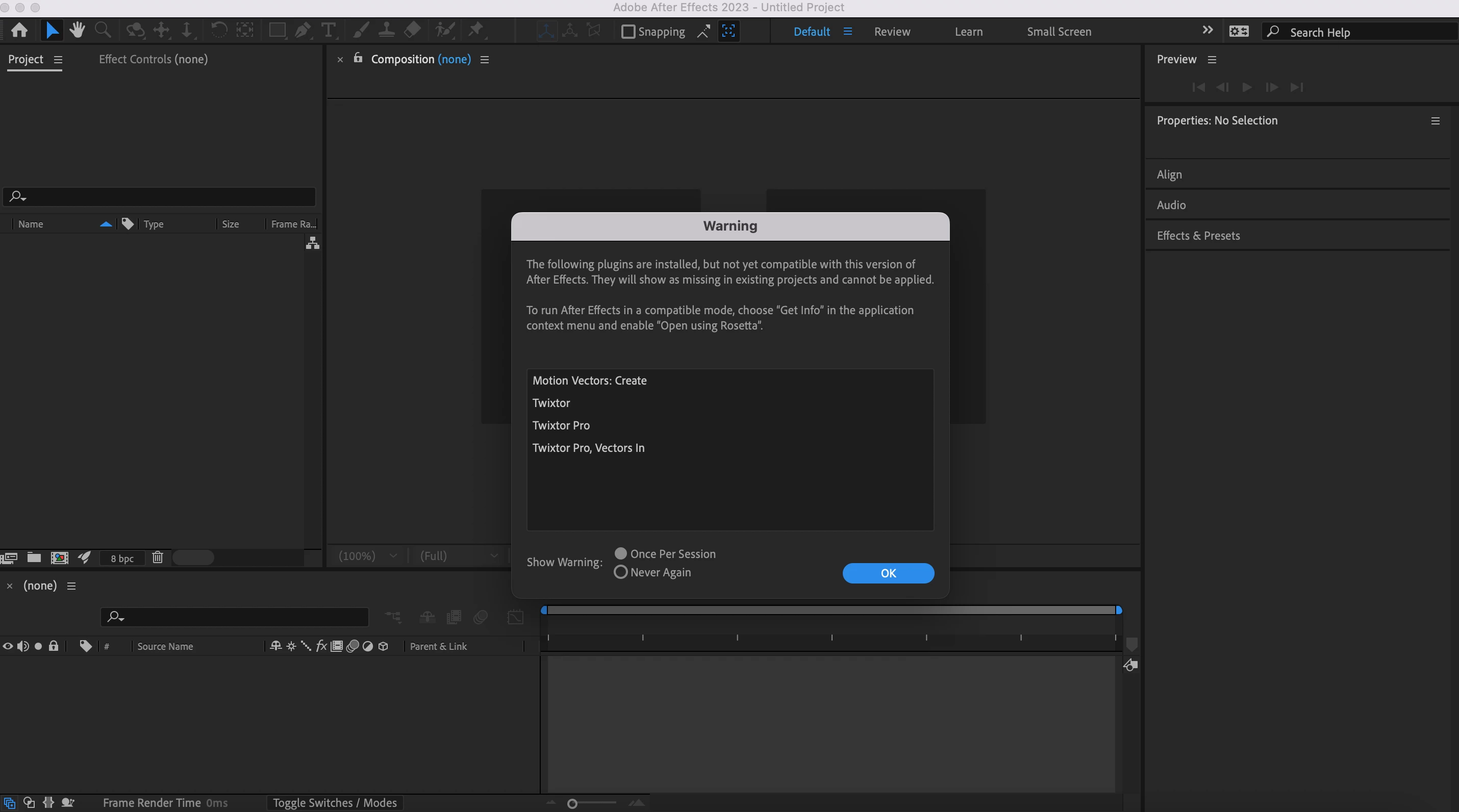This screenshot has width=1459, height=812.
Task: Click OK in Warning dialog
Action: 888,573
